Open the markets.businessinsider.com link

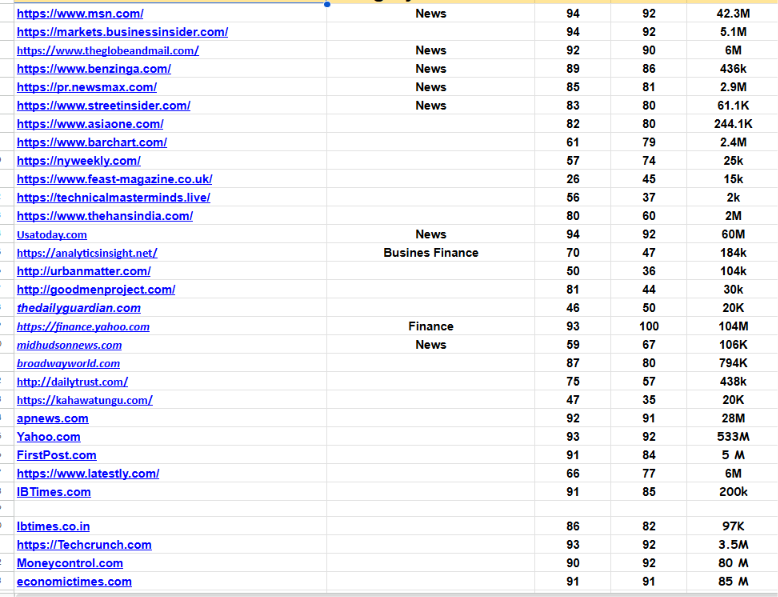(122, 32)
